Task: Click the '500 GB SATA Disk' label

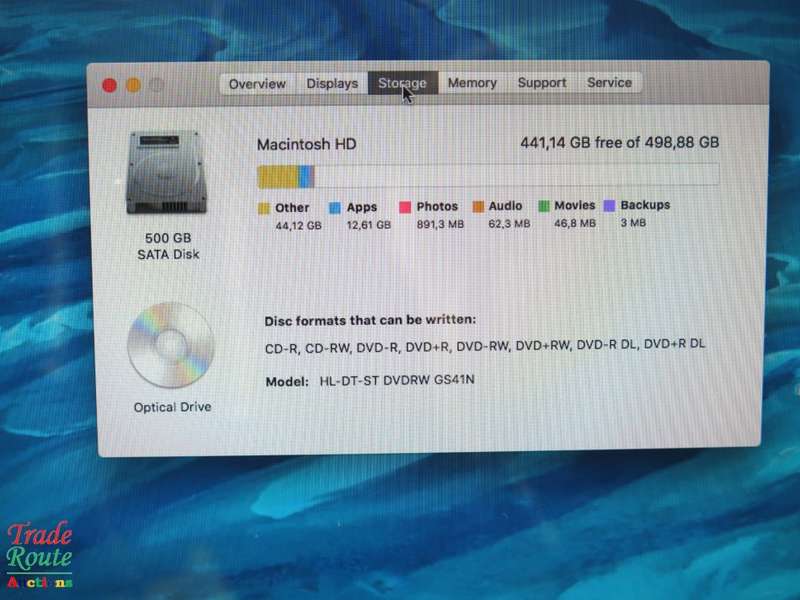Action: (x=168, y=246)
